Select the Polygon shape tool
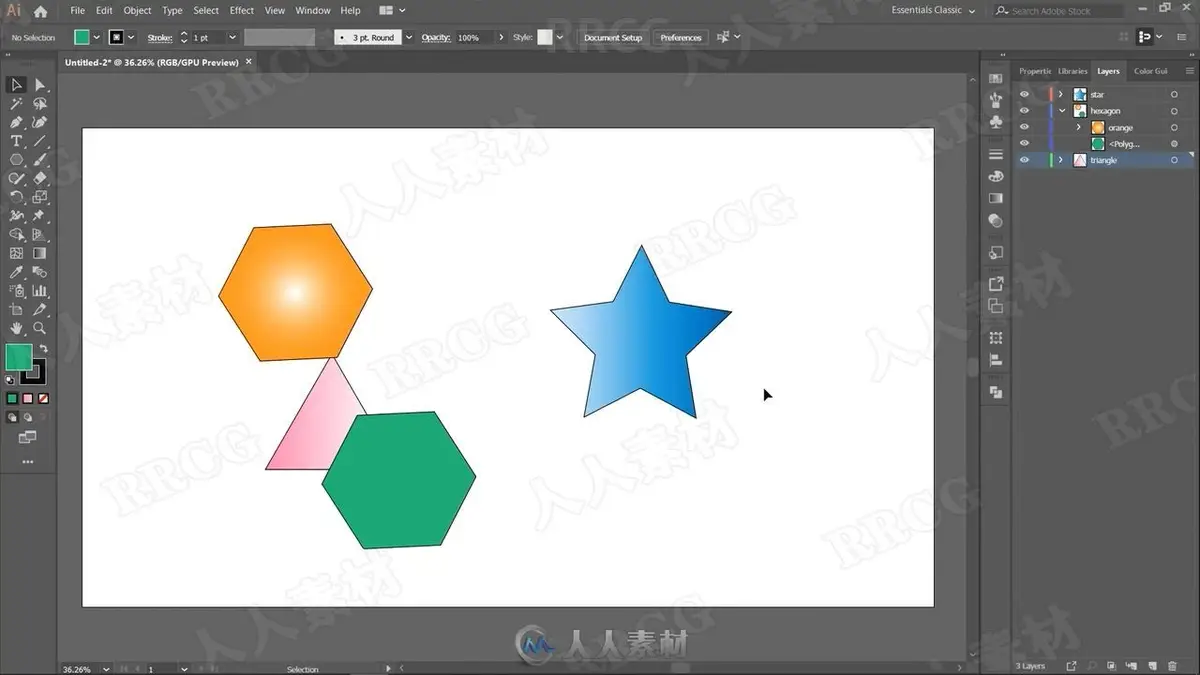Viewport: 1200px width, 675px height. 17,160
